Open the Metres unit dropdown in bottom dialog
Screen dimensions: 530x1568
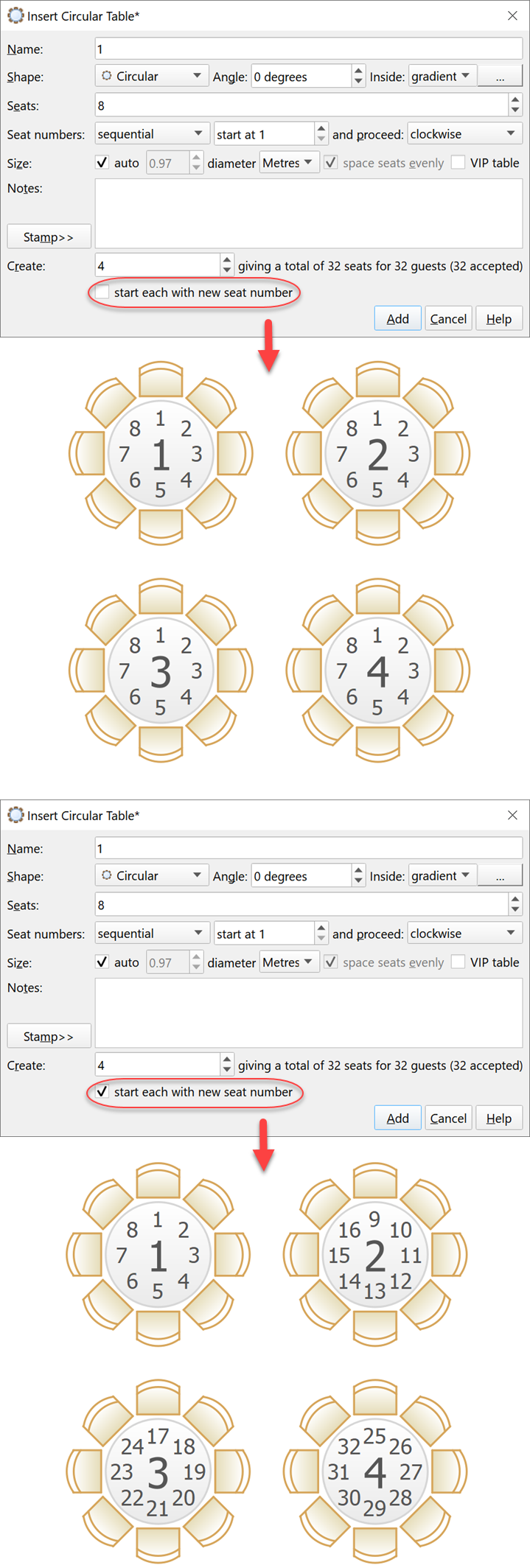[x=288, y=962]
